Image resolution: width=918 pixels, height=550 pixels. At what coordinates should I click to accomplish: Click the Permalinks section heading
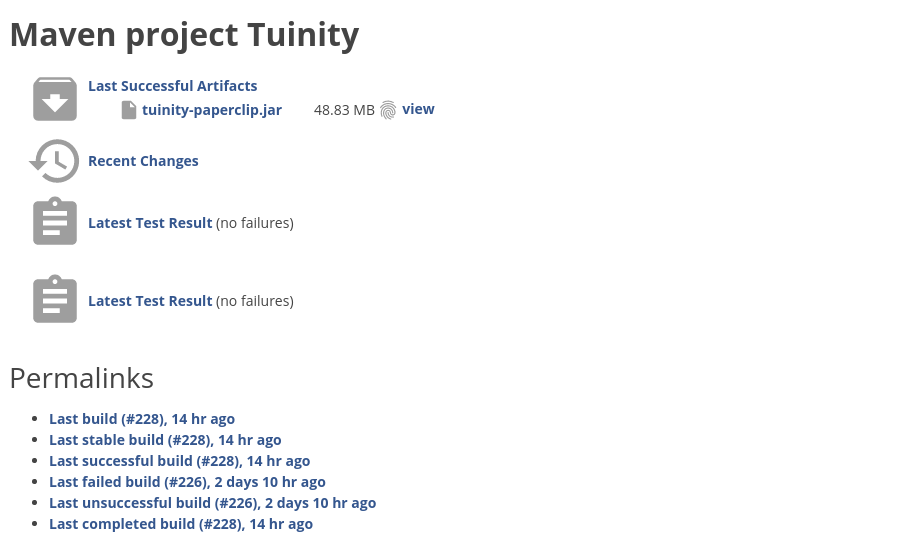(82, 378)
